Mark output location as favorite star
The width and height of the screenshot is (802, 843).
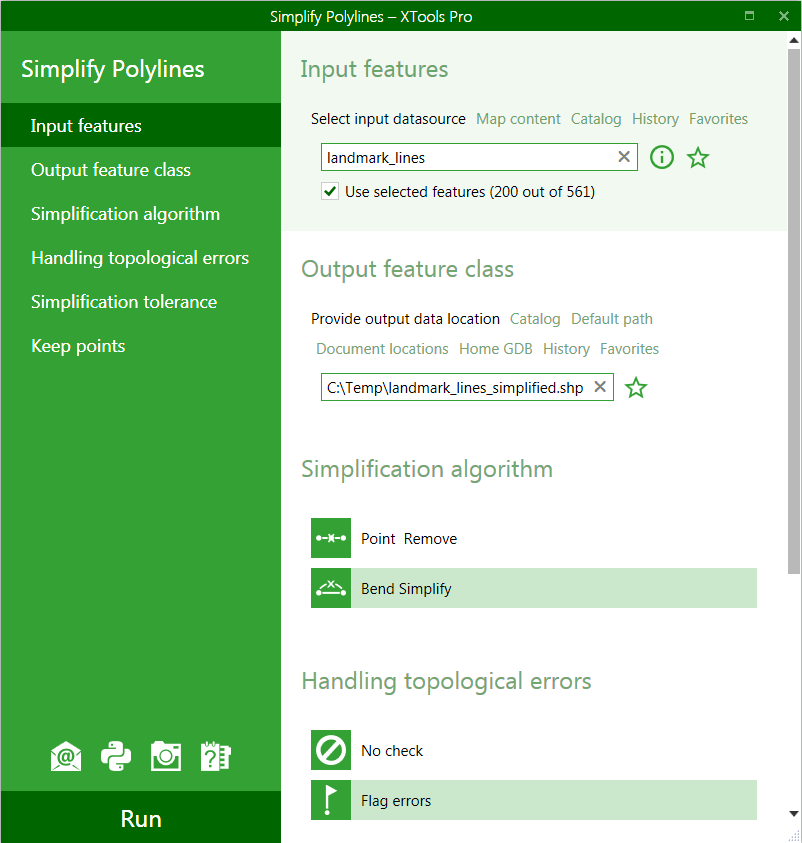point(636,388)
